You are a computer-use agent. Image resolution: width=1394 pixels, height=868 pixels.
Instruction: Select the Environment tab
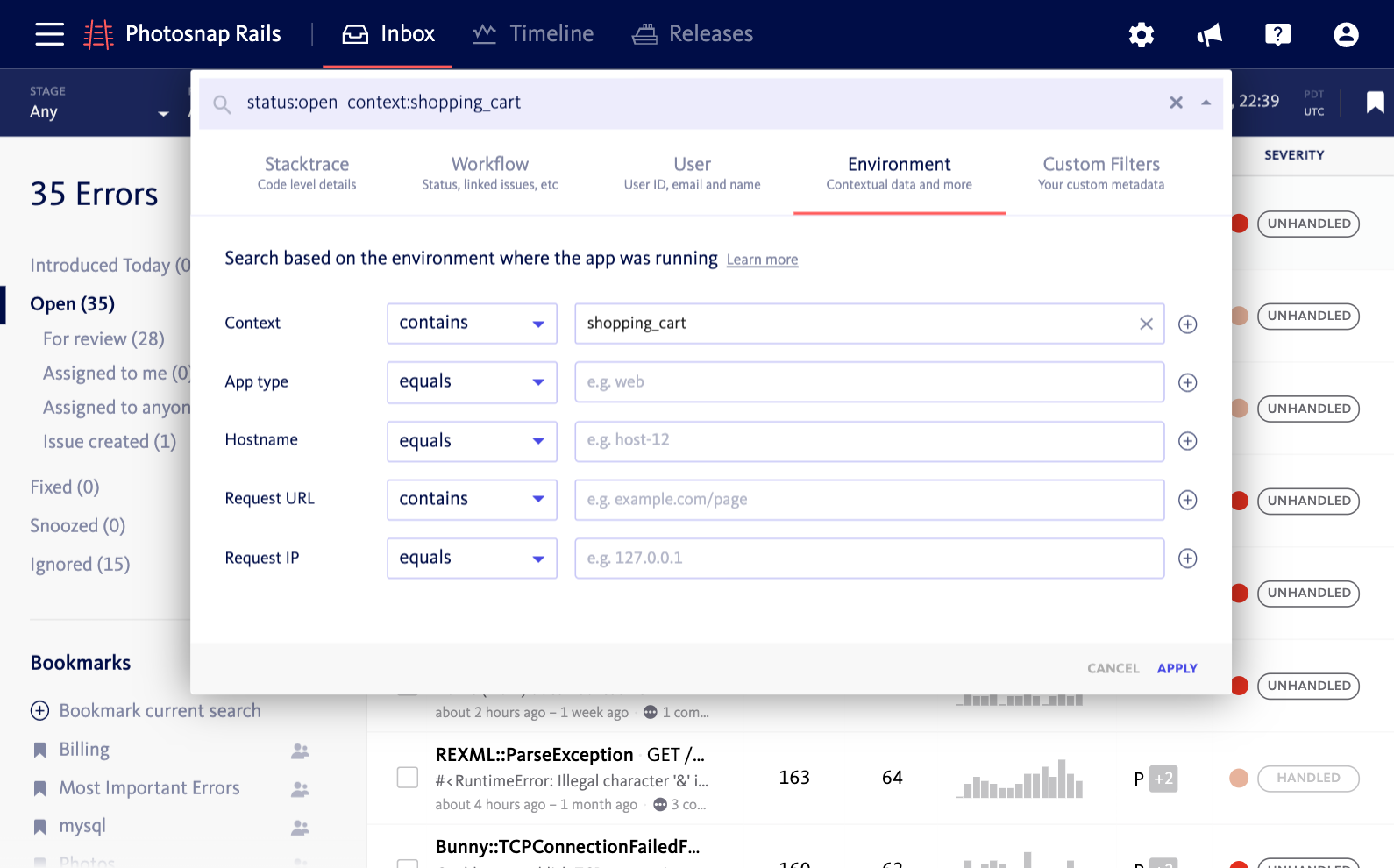(899, 173)
